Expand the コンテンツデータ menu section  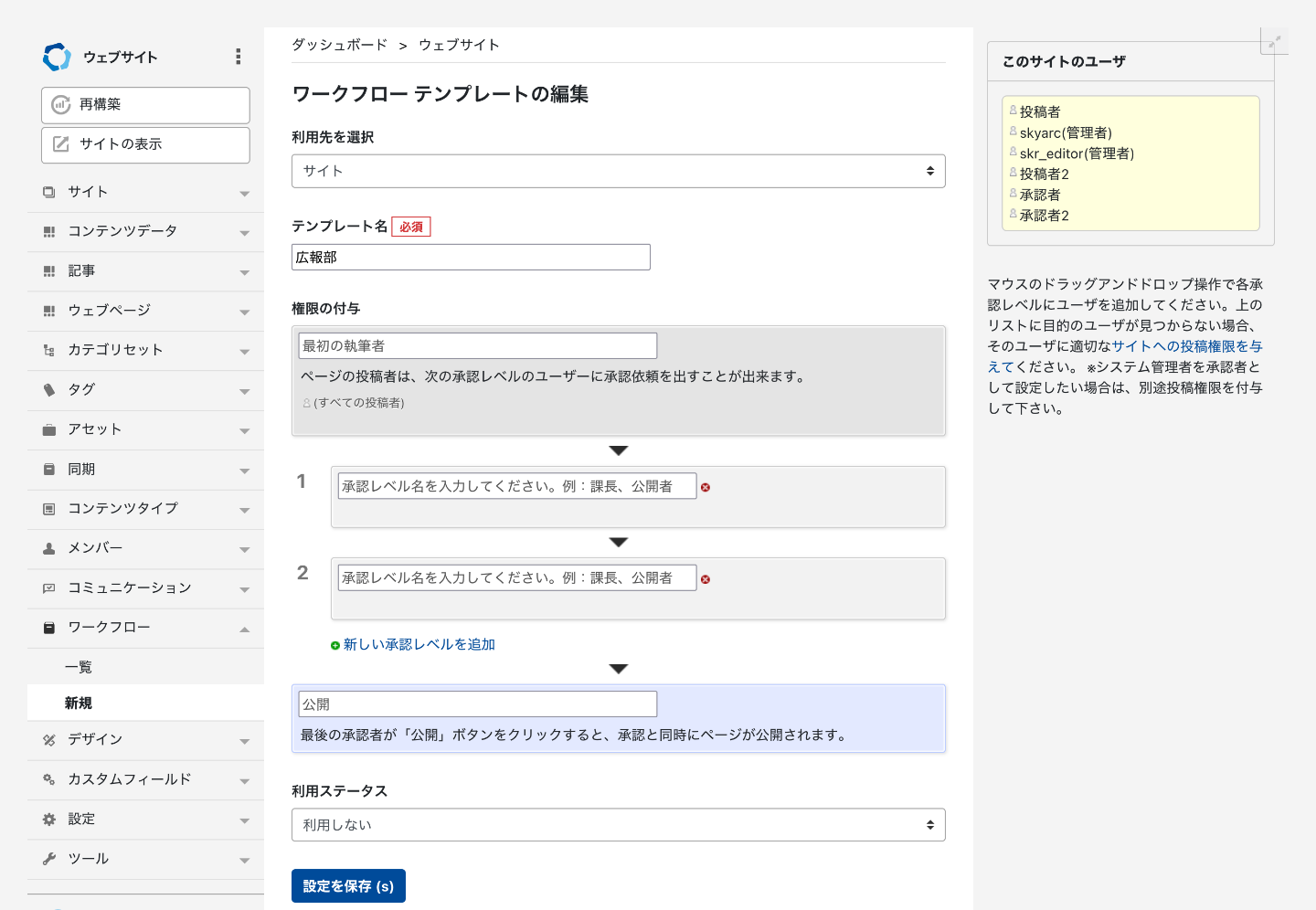(x=244, y=232)
